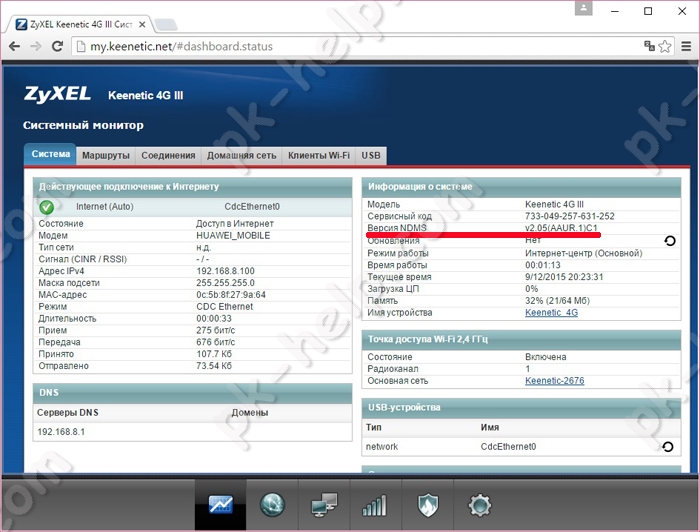The image size is (700, 532).
Task: Click the Chrome user profile icon
Action: point(583,8)
